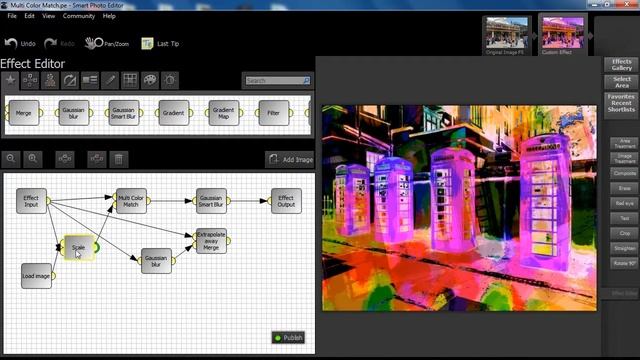Screen dimensions: 640x360
Task: Click the Text button in sidebar
Action: [x=624, y=218]
